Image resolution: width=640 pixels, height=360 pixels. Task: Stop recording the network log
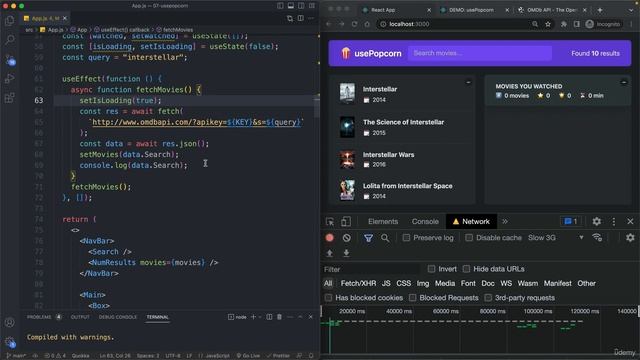coord(330,238)
